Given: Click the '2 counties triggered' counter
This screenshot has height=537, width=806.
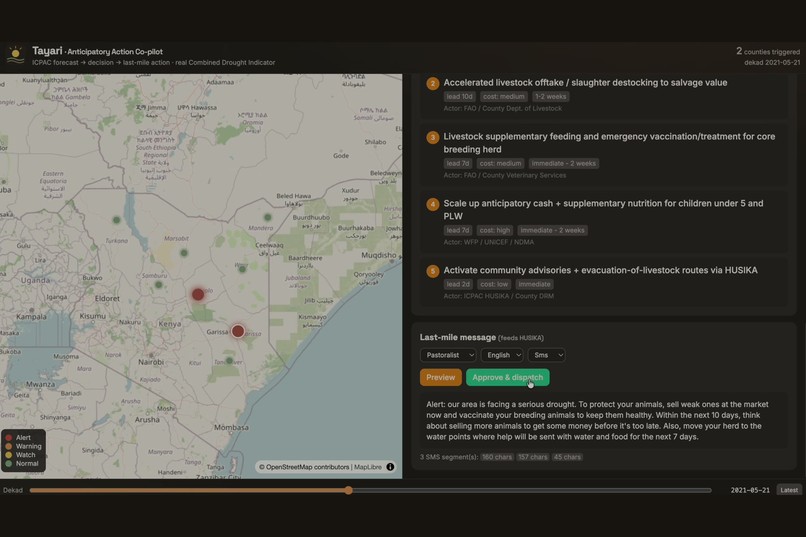Looking at the screenshot, I should [768, 51].
